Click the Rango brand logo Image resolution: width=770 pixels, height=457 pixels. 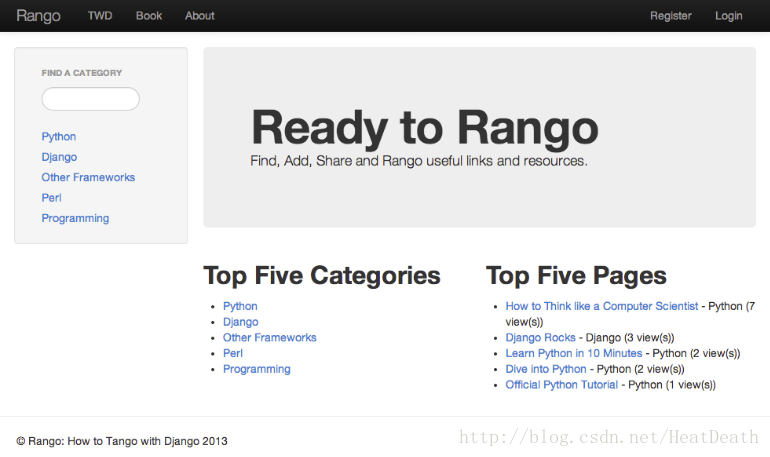[38, 16]
